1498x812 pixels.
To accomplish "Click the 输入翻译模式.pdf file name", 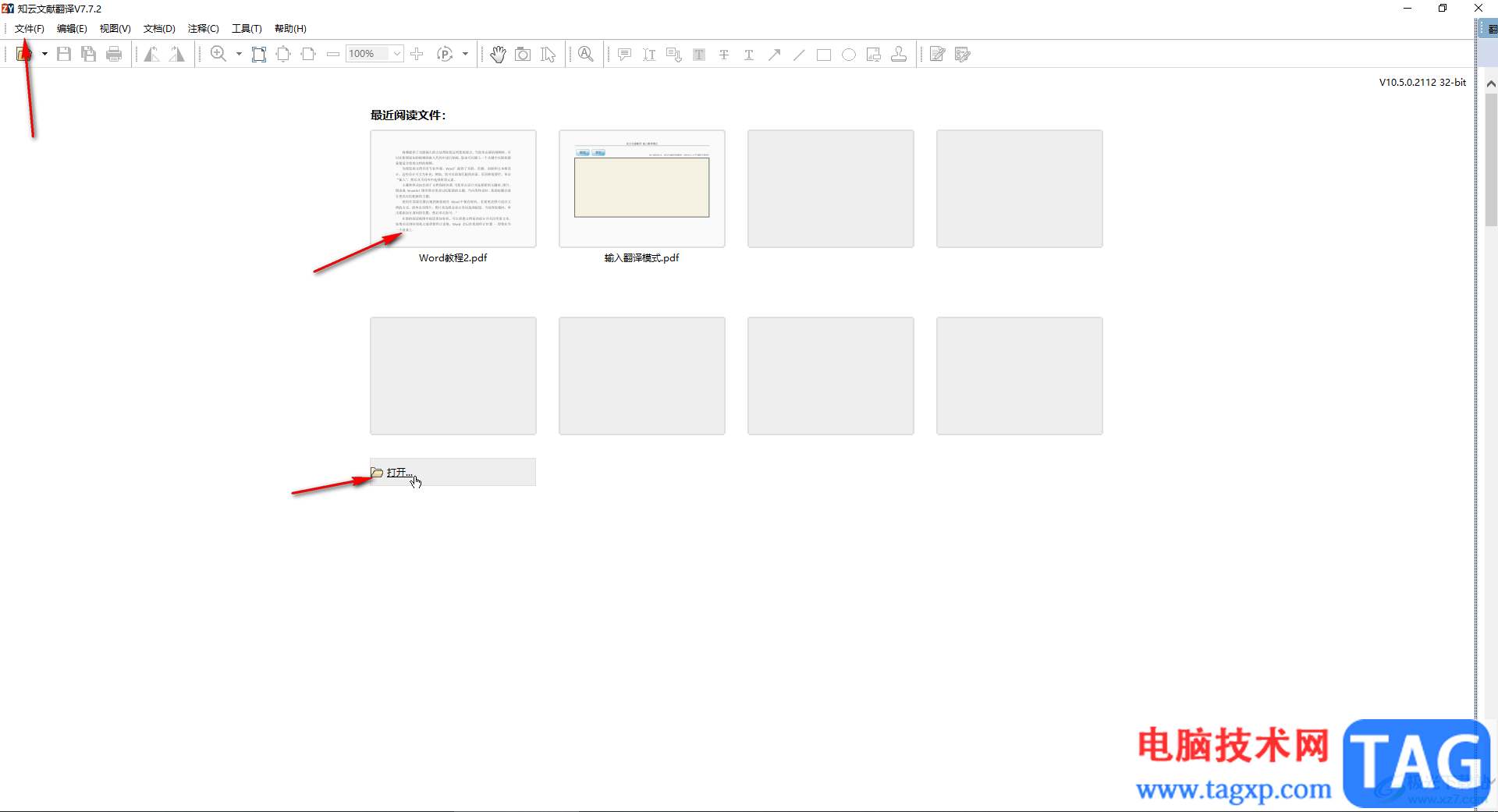I will pyautogui.click(x=642, y=258).
